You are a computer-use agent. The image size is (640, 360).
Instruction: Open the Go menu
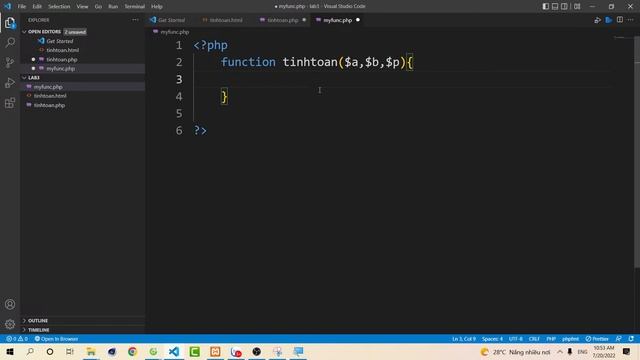(98, 7)
